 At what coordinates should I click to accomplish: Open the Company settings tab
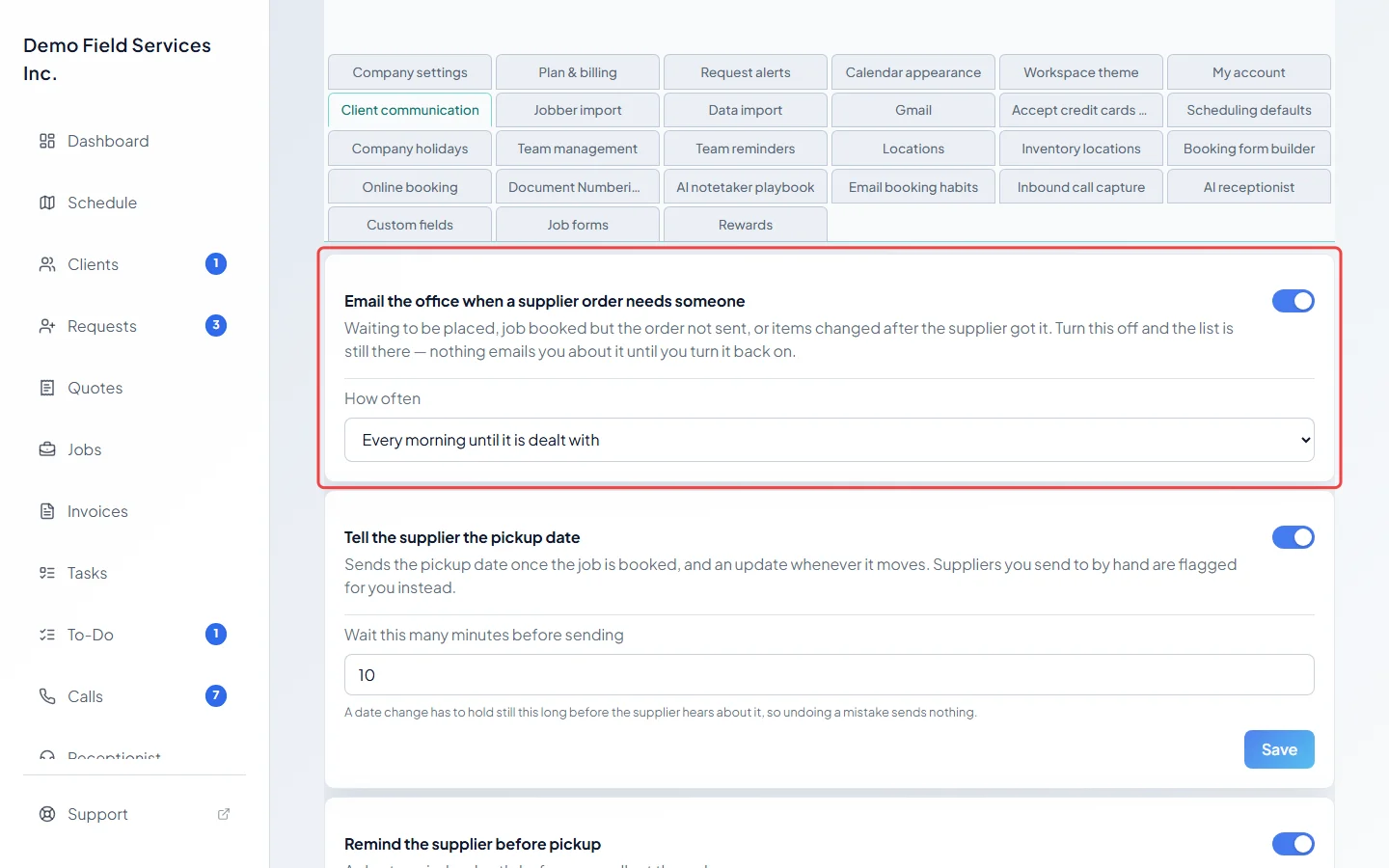coord(410,72)
